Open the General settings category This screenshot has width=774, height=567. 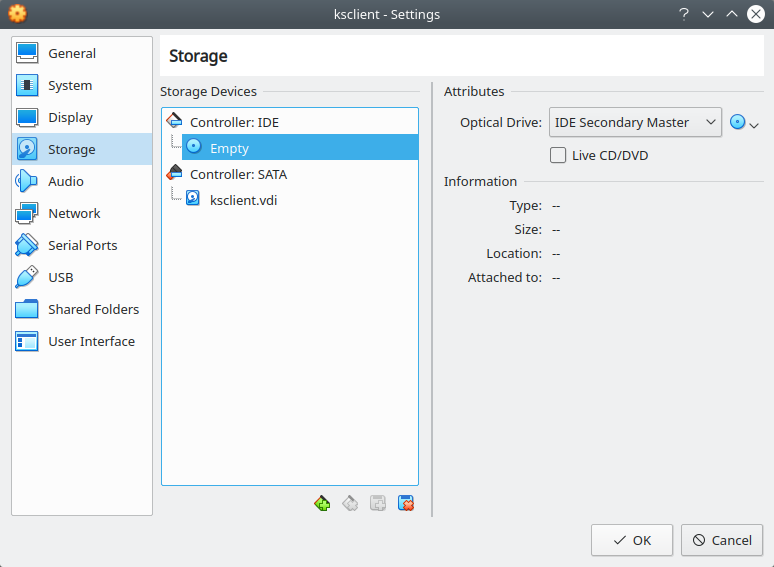82,53
